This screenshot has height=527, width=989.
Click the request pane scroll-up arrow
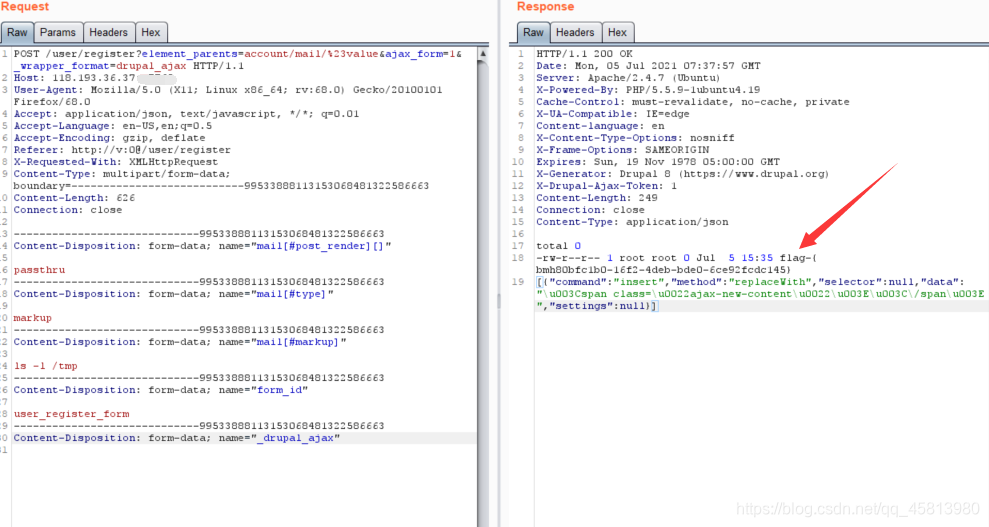pos(483,54)
